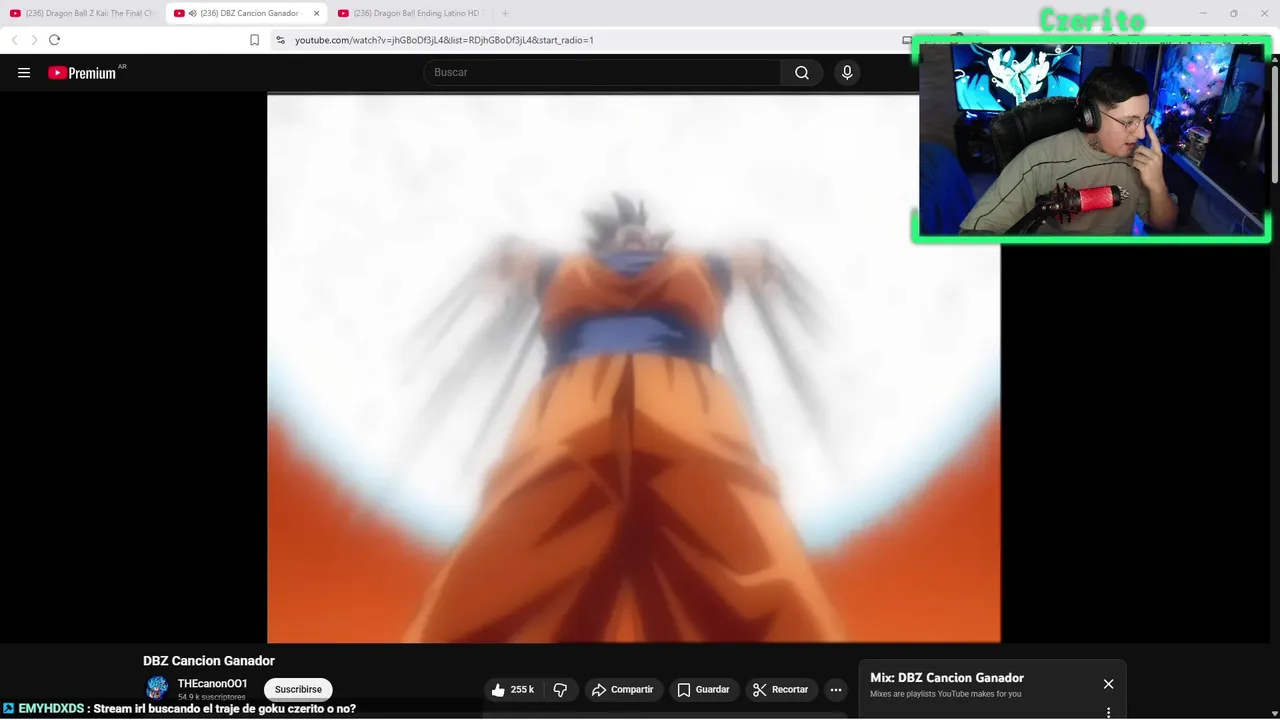
Task: Close the Mix DBZ Cancion Ganador panel
Action: pos(1108,684)
